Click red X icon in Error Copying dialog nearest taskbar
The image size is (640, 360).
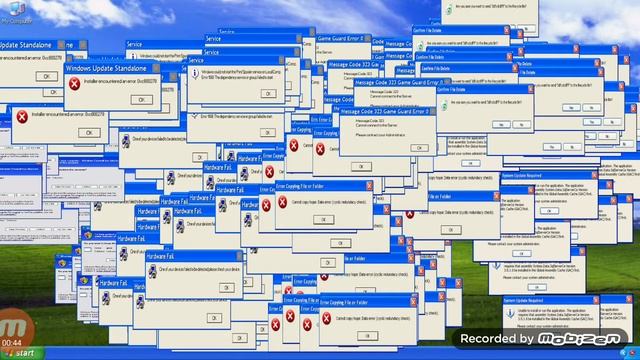(327, 318)
